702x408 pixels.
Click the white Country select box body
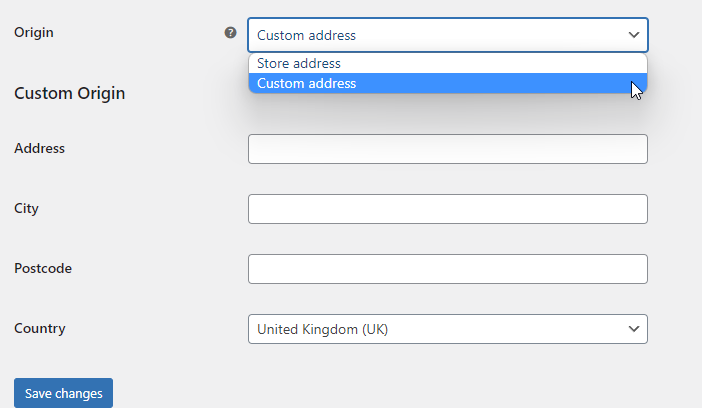[448, 329]
